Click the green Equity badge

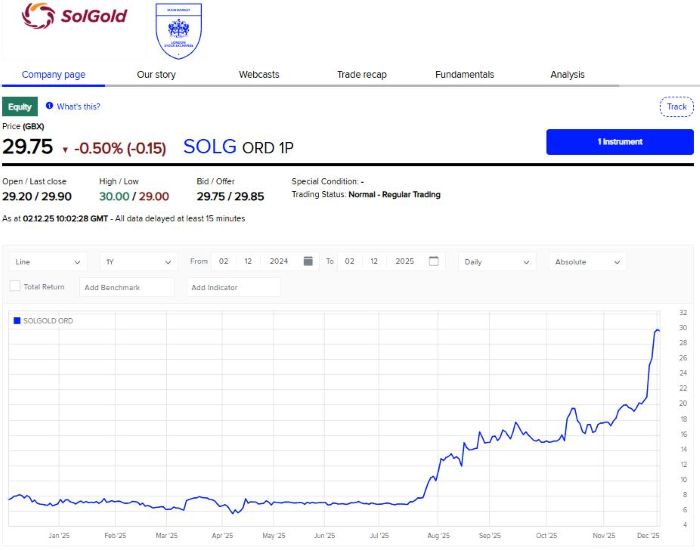coord(20,106)
